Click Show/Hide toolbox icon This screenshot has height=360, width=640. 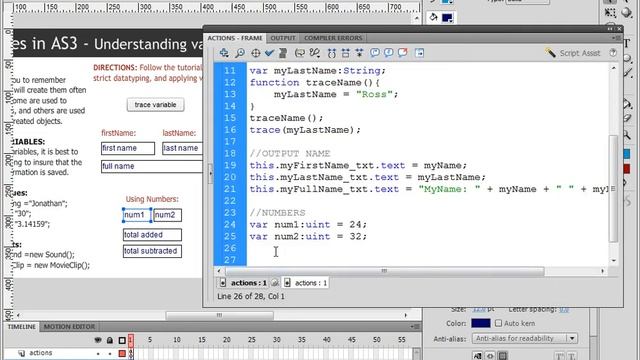coord(419,53)
